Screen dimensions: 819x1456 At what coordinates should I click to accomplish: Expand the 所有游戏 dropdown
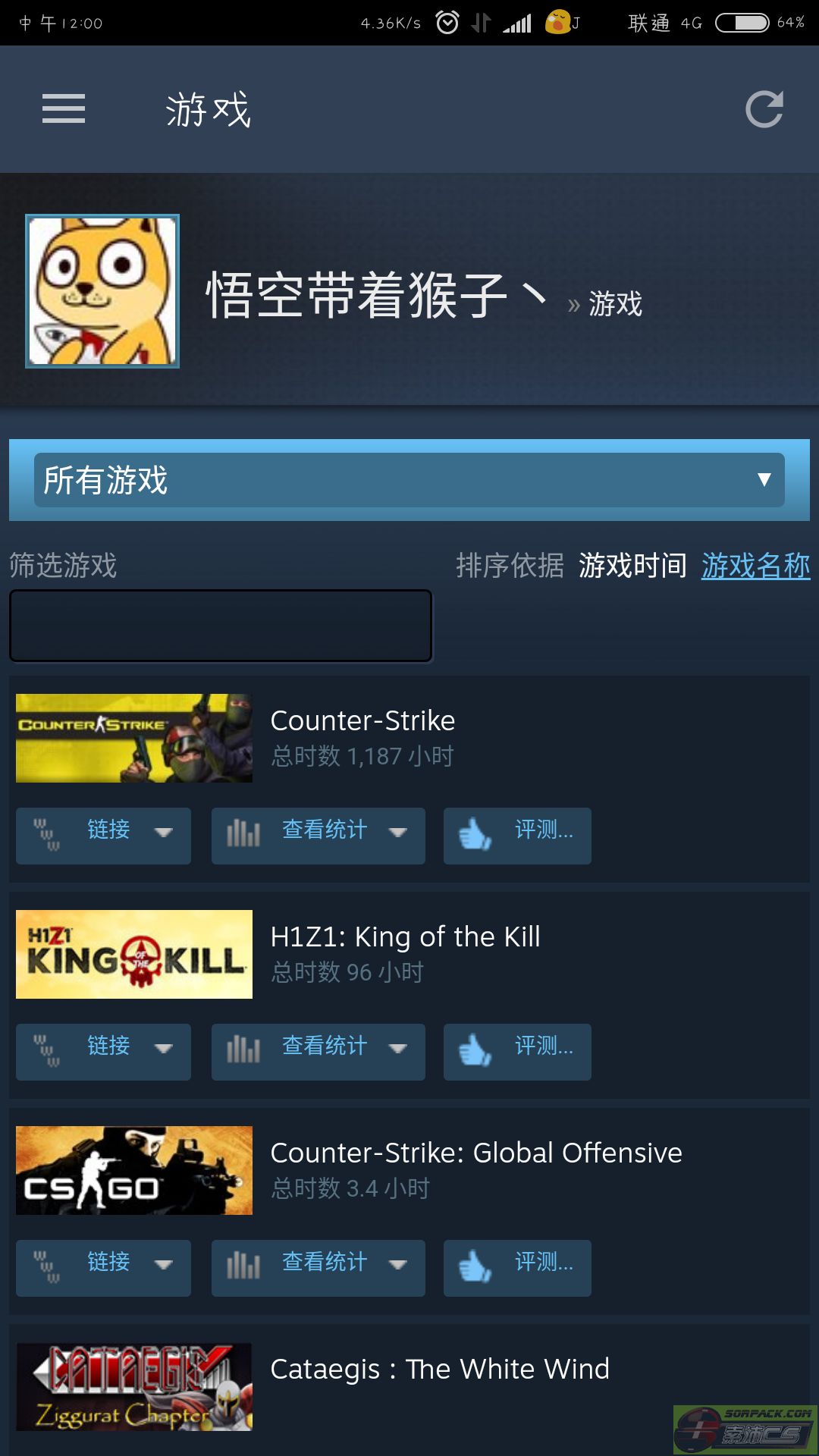(x=409, y=480)
